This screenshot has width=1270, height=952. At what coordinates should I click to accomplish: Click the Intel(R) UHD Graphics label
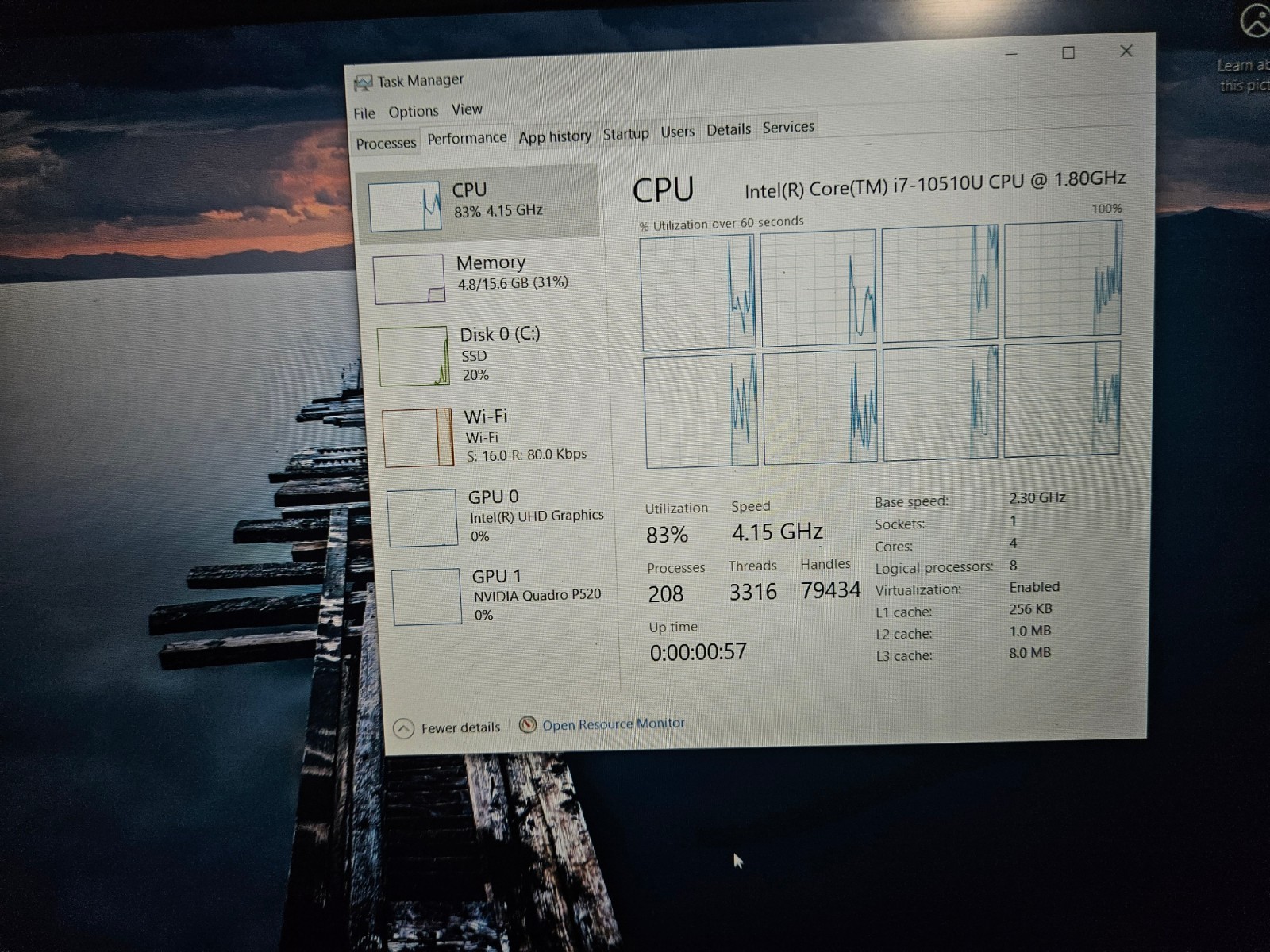point(537,516)
